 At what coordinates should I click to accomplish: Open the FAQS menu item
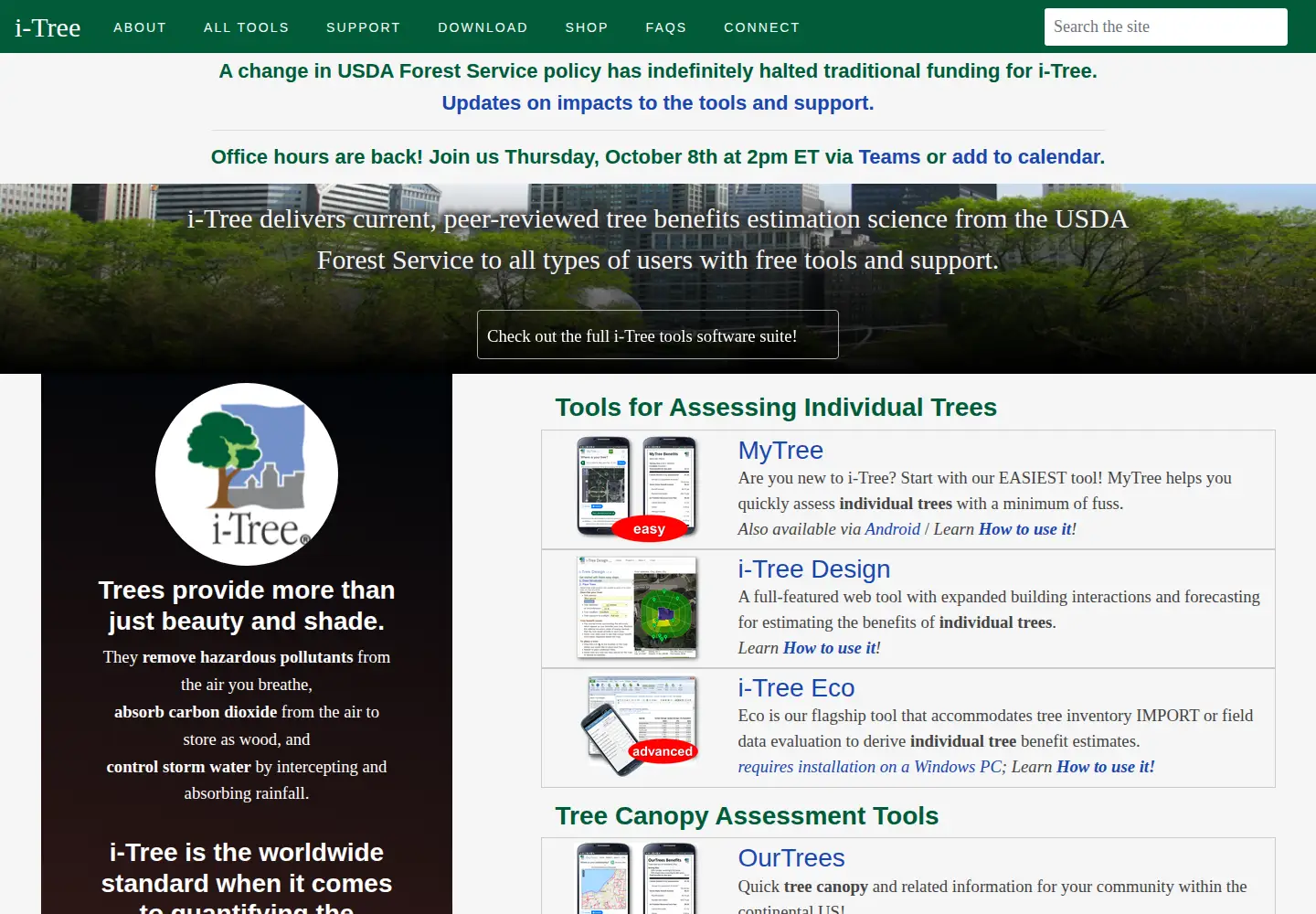point(666,27)
